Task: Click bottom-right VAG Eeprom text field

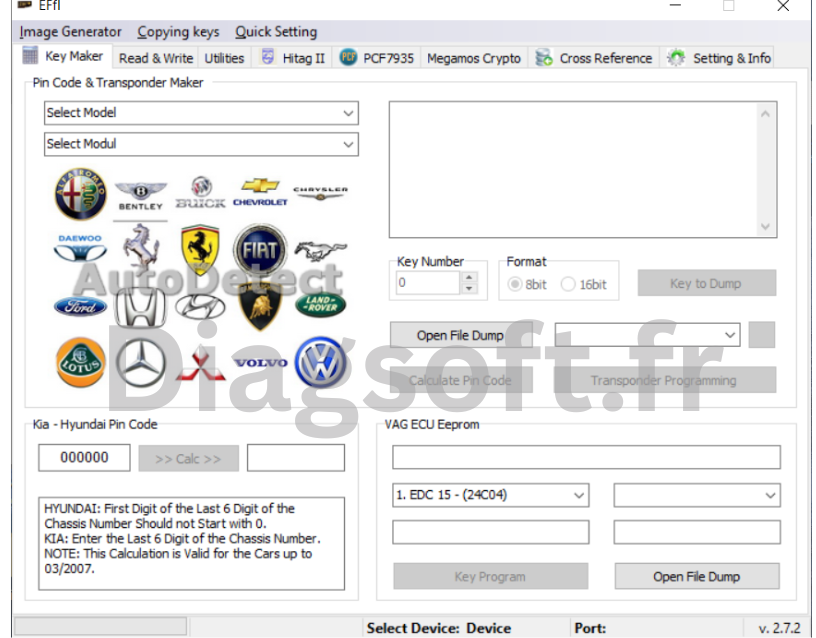Action: point(697,532)
